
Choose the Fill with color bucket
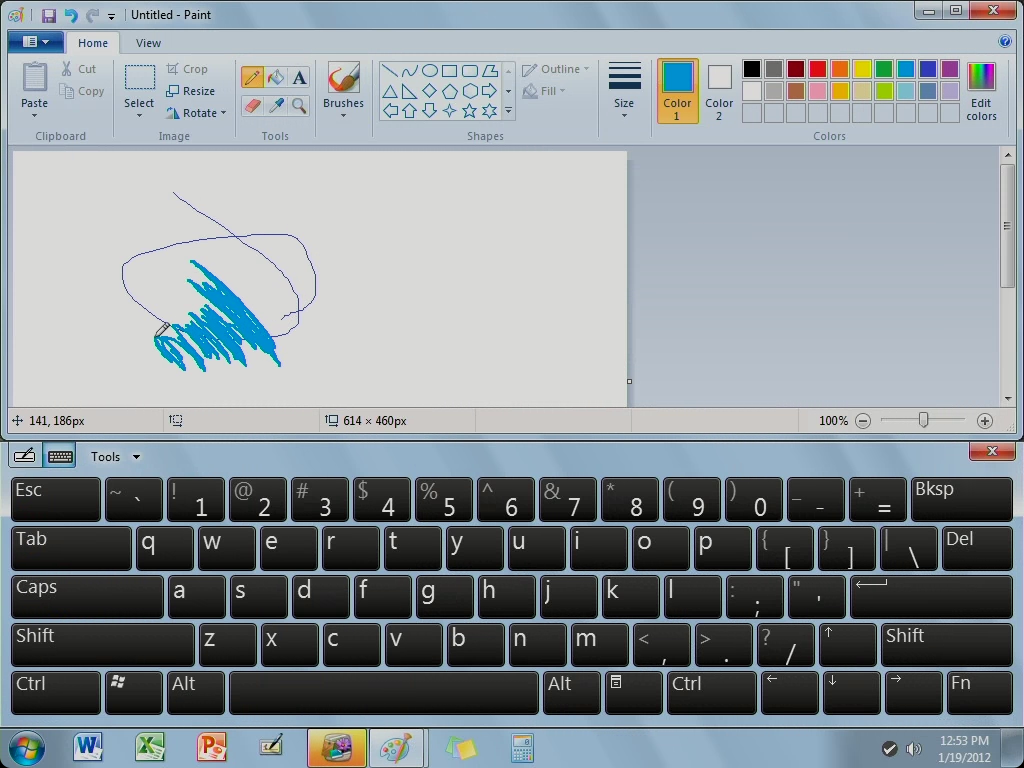tap(276, 78)
